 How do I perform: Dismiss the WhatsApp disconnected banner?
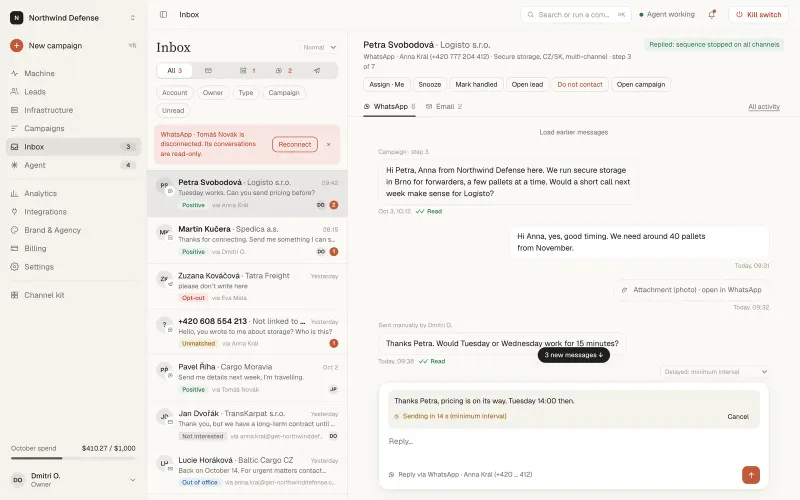[x=329, y=144]
